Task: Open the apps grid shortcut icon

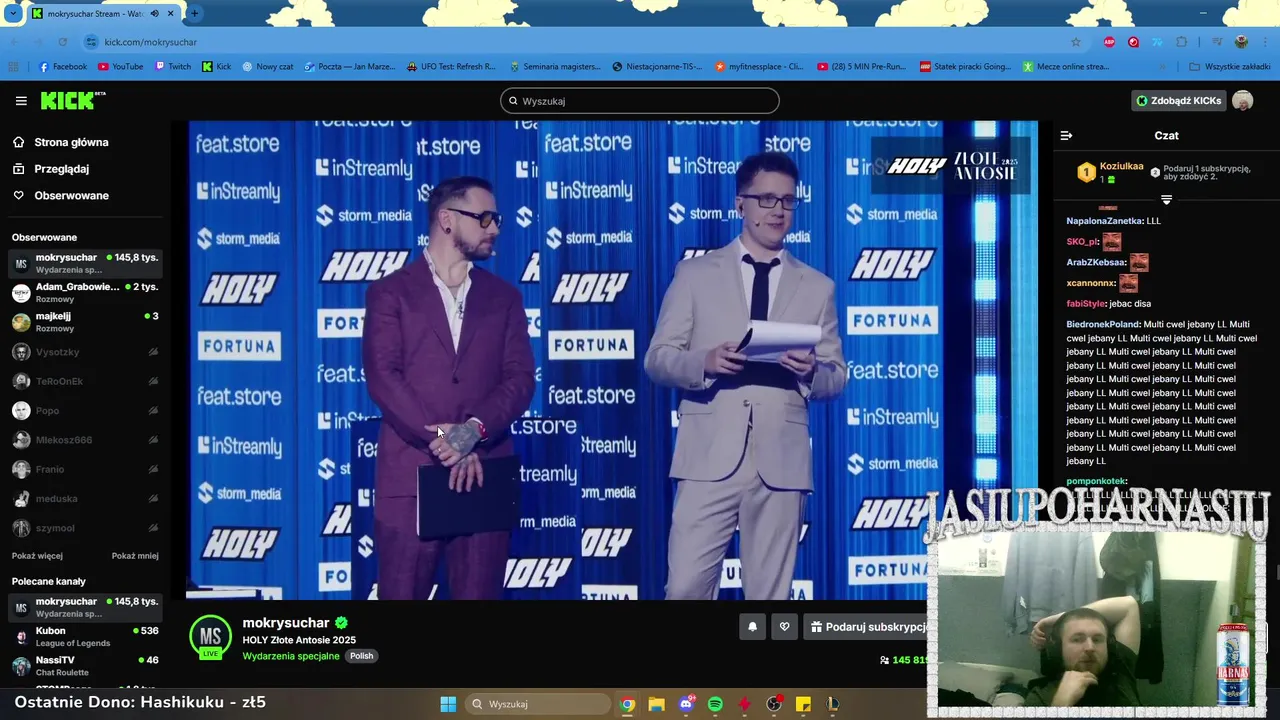Action: pos(14,67)
